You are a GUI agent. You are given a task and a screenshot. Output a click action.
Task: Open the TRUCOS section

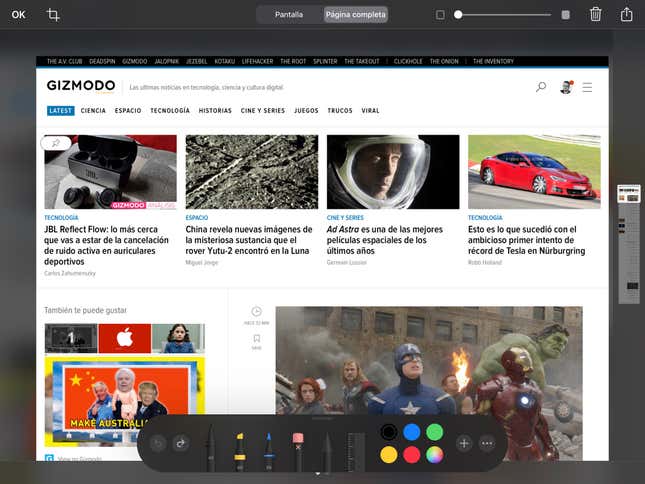340,111
